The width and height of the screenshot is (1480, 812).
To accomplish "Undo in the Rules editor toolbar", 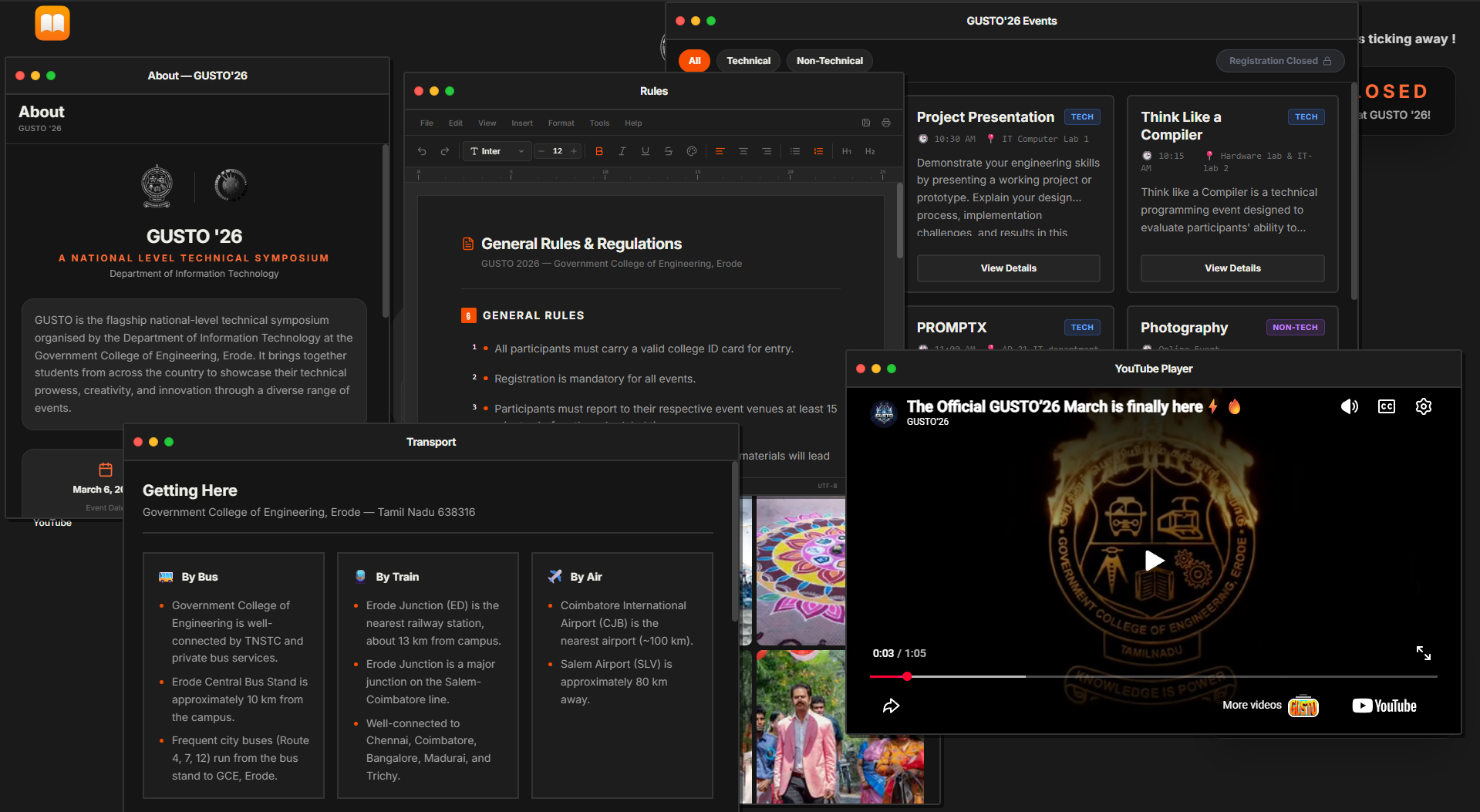I will click(422, 151).
